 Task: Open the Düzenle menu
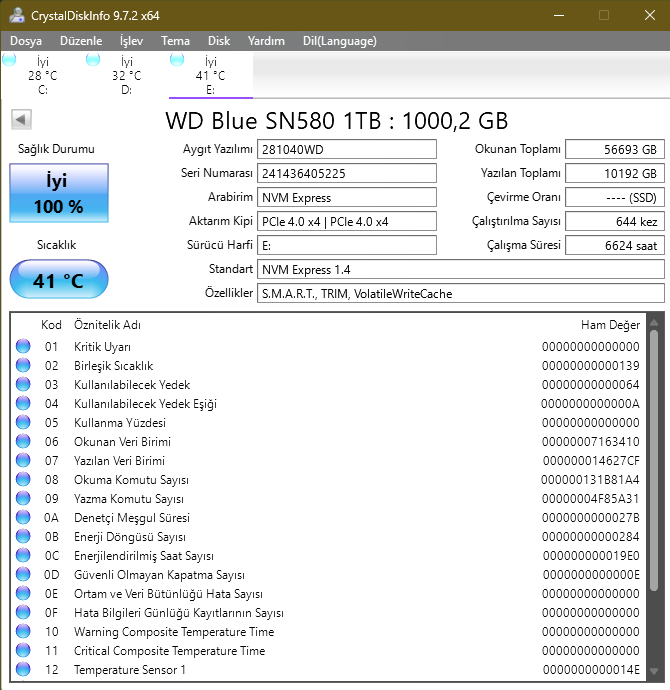[x=81, y=41]
